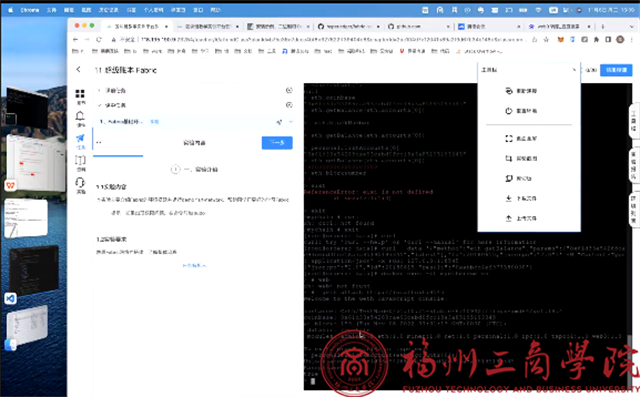Open a new Chrome tab with the plus button
This screenshot has height=397, width=640.
coord(603,26)
